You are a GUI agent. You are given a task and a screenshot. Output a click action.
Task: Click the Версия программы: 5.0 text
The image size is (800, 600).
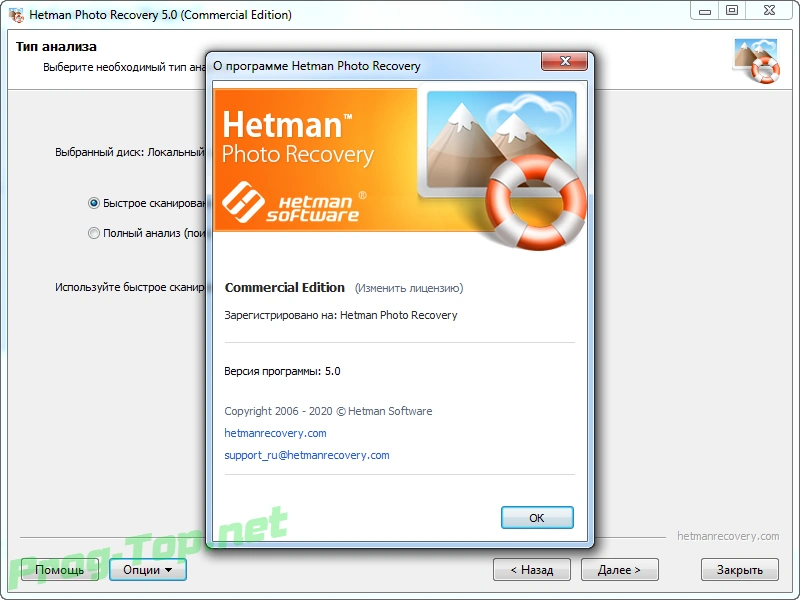(282, 371)
